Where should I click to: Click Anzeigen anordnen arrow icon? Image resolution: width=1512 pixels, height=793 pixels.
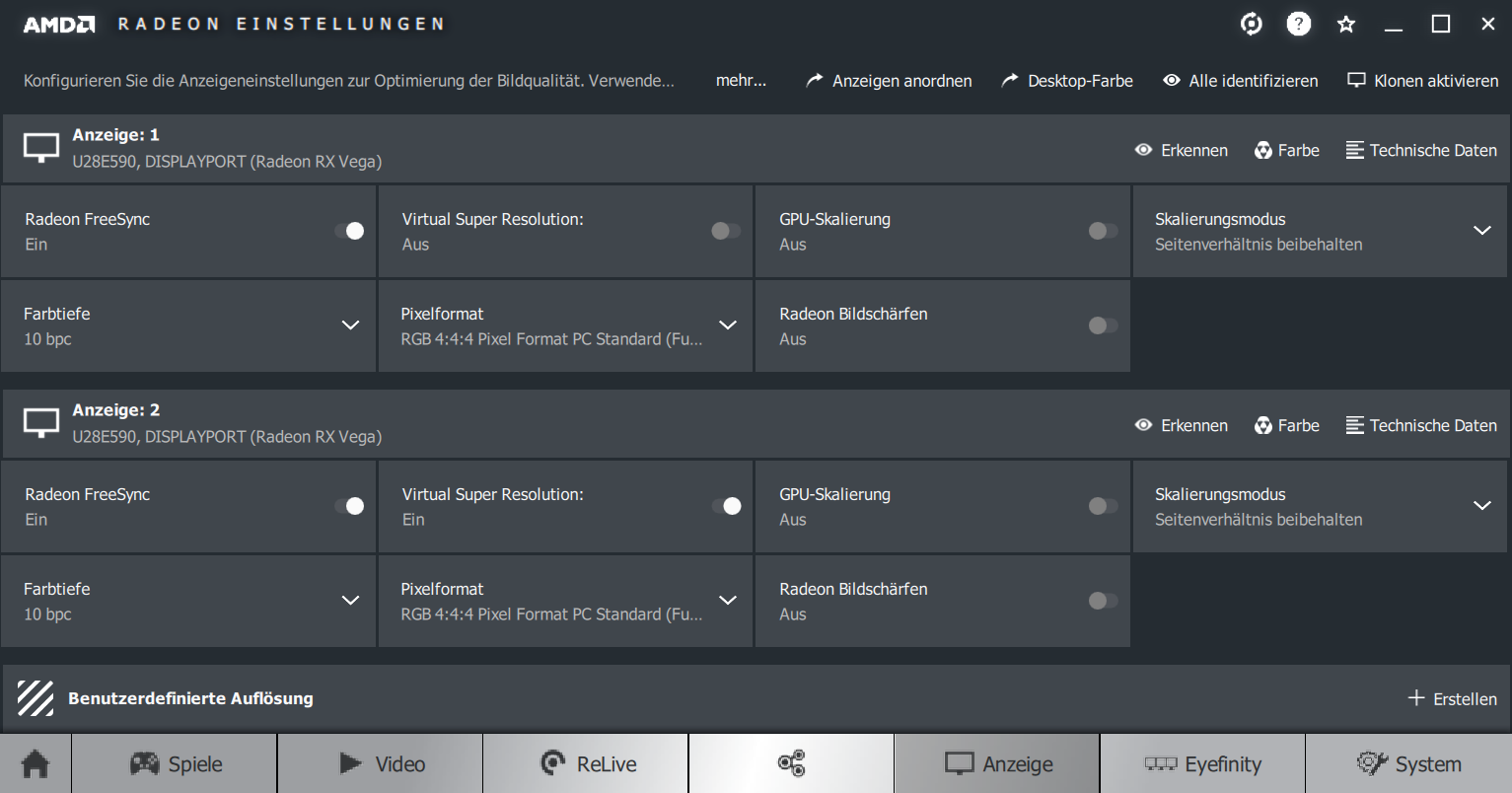(815, 81)
